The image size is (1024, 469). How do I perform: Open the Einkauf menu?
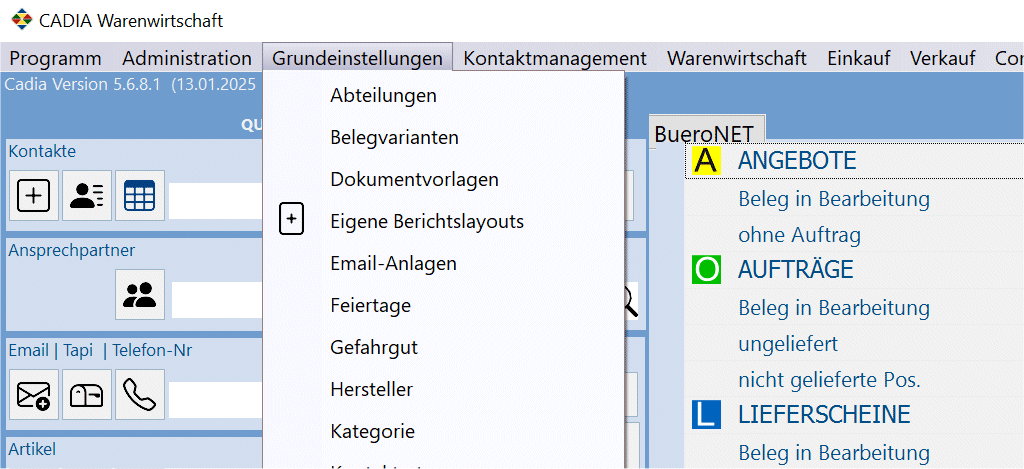coord(859,59)
